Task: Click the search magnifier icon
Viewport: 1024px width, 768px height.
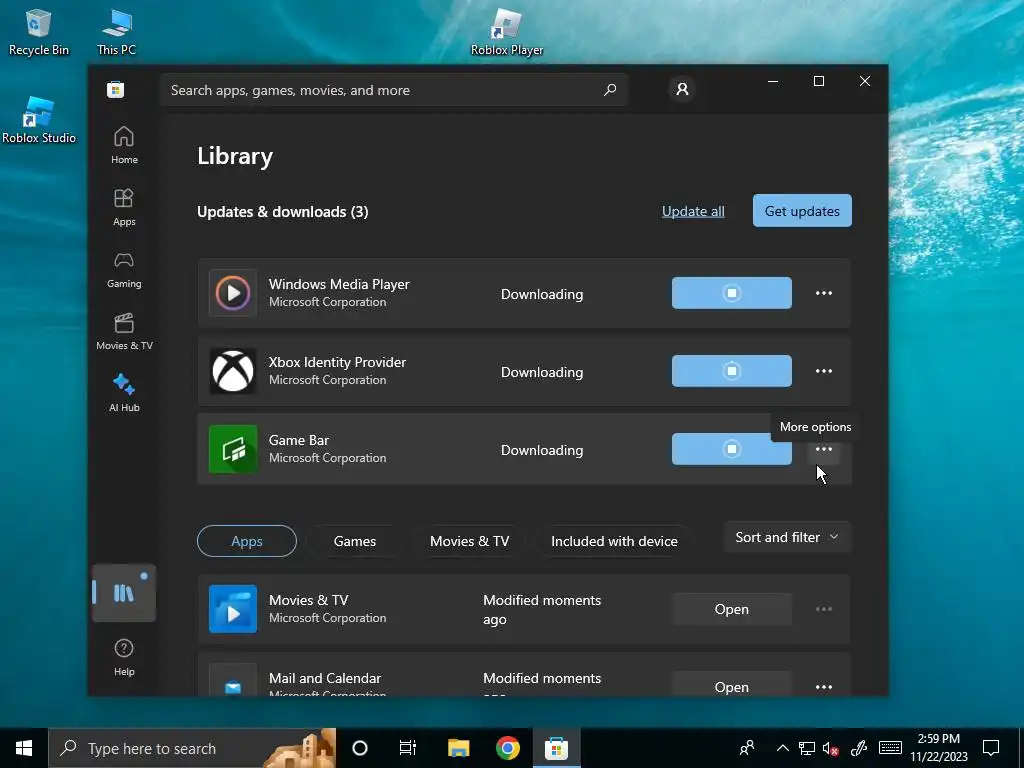Action: tap(610, 90)
